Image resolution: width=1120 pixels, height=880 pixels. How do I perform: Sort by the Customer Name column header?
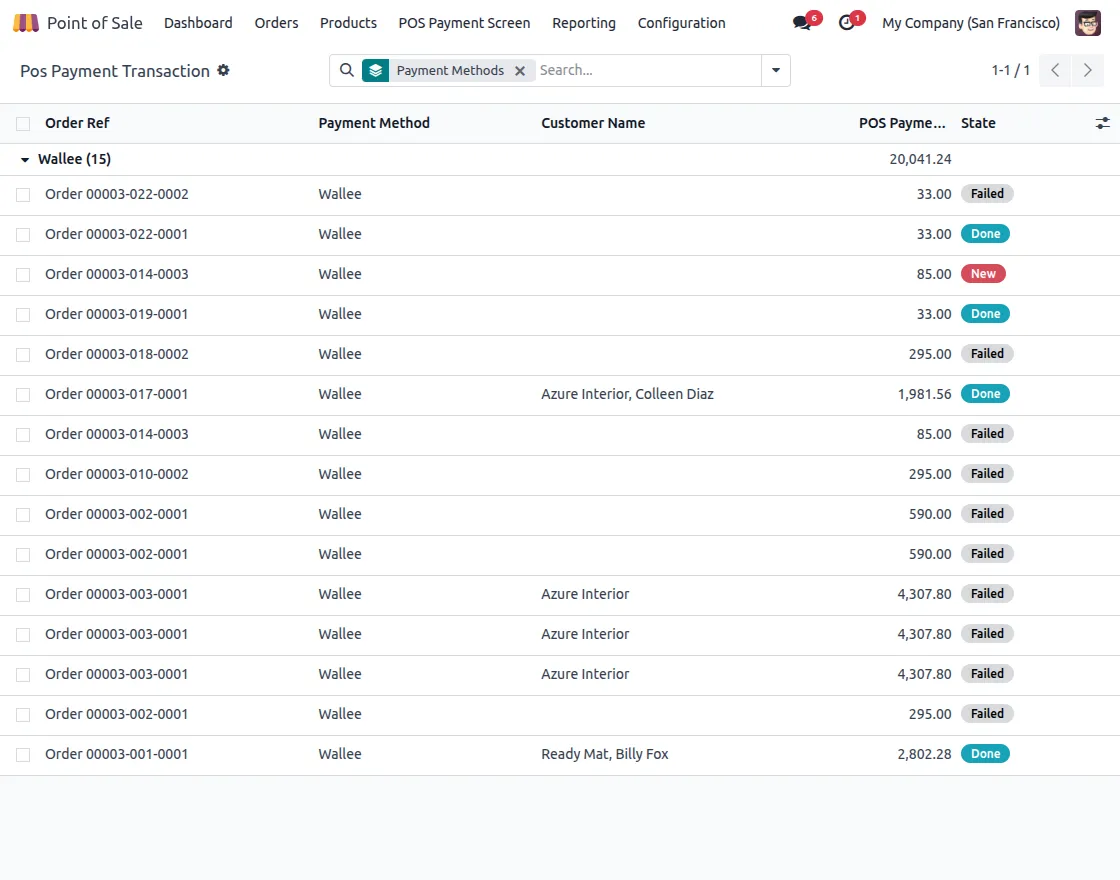[593, 123]
